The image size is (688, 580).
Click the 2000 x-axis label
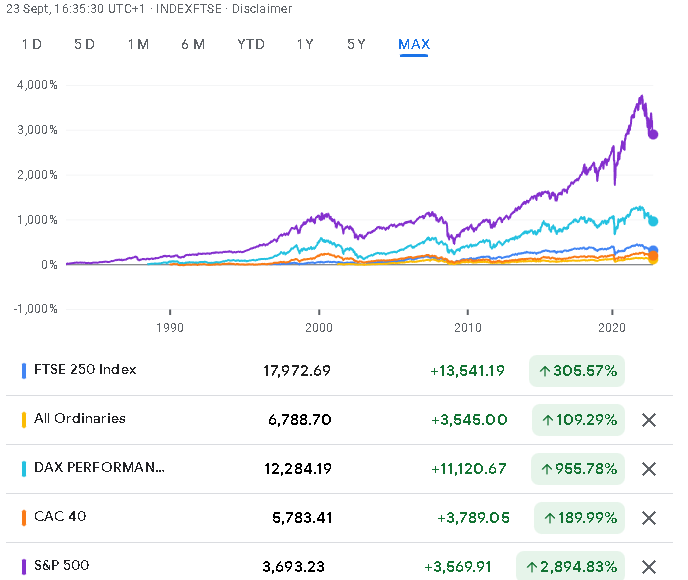click(x=319, y=328)
